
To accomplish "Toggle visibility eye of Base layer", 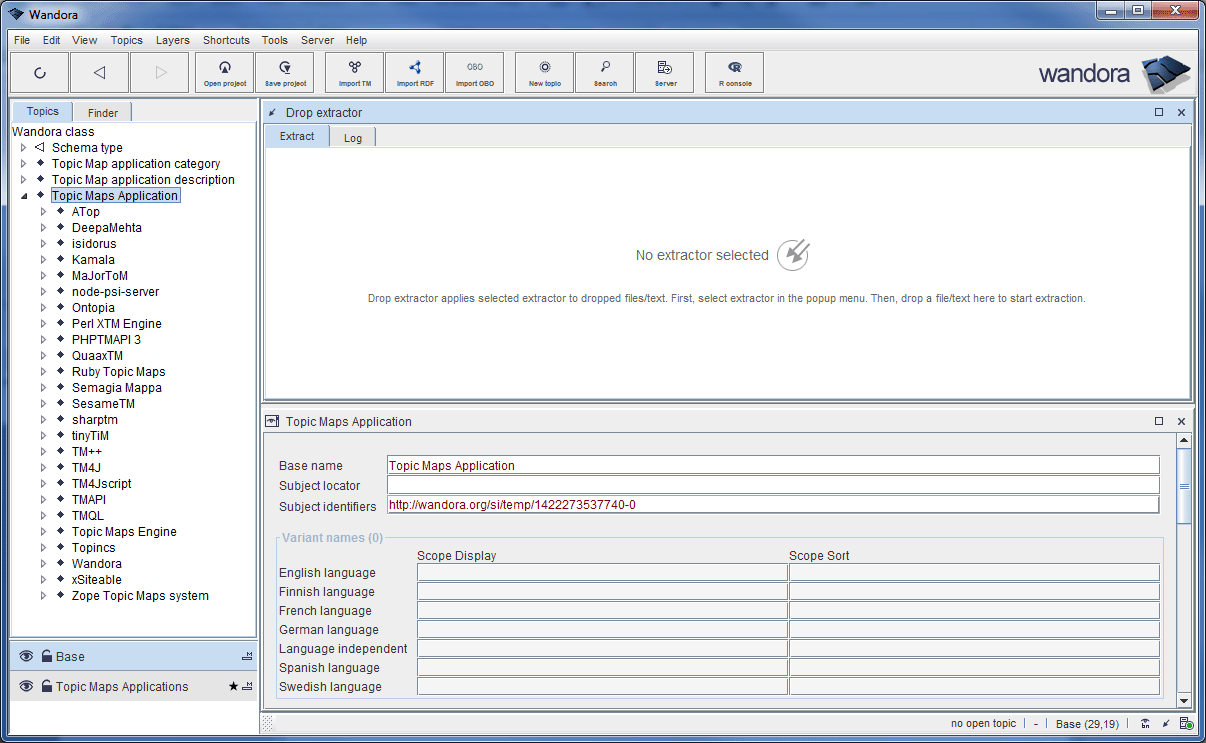I will point(27,657).
